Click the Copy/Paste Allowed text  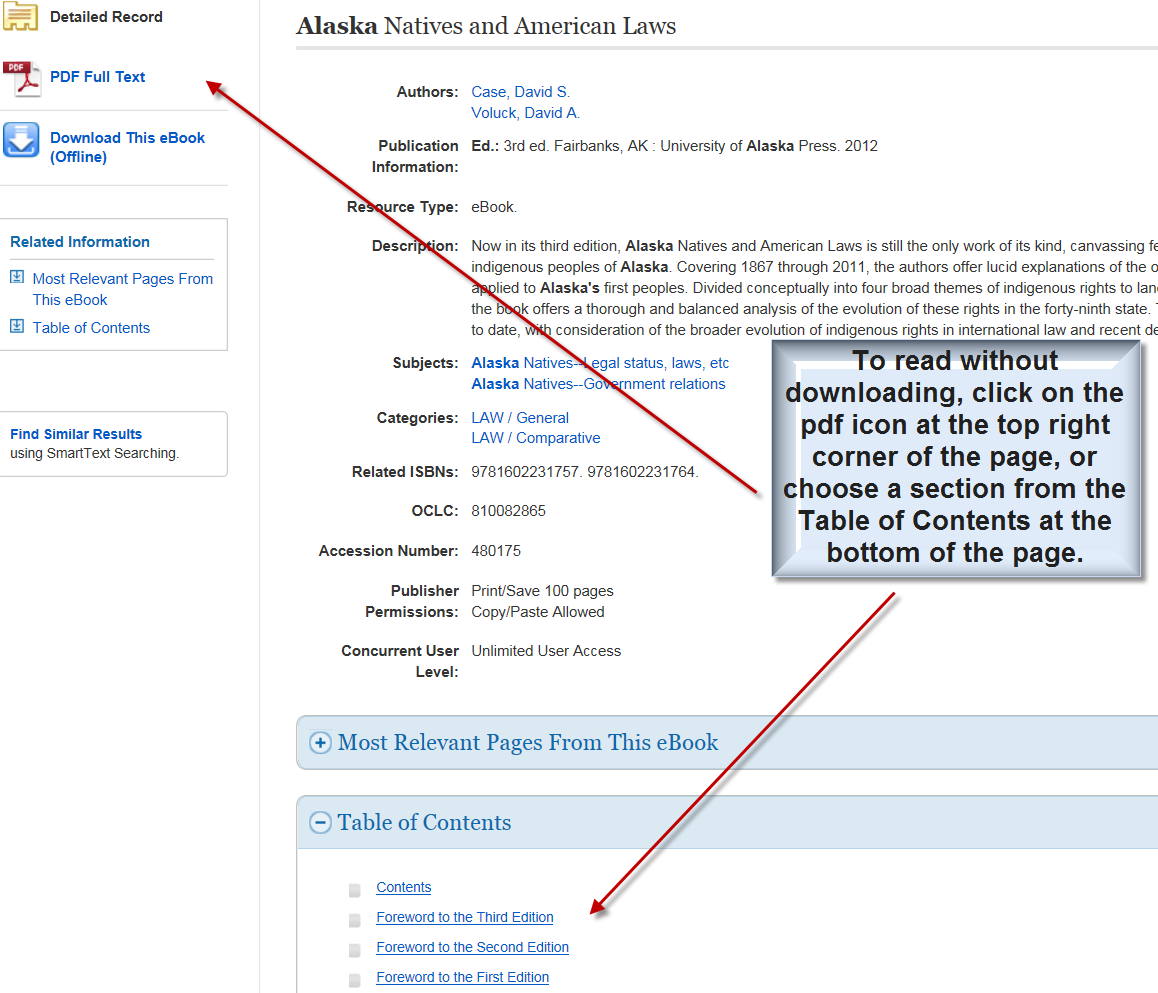pyautogui.click(x=538, y=612)
